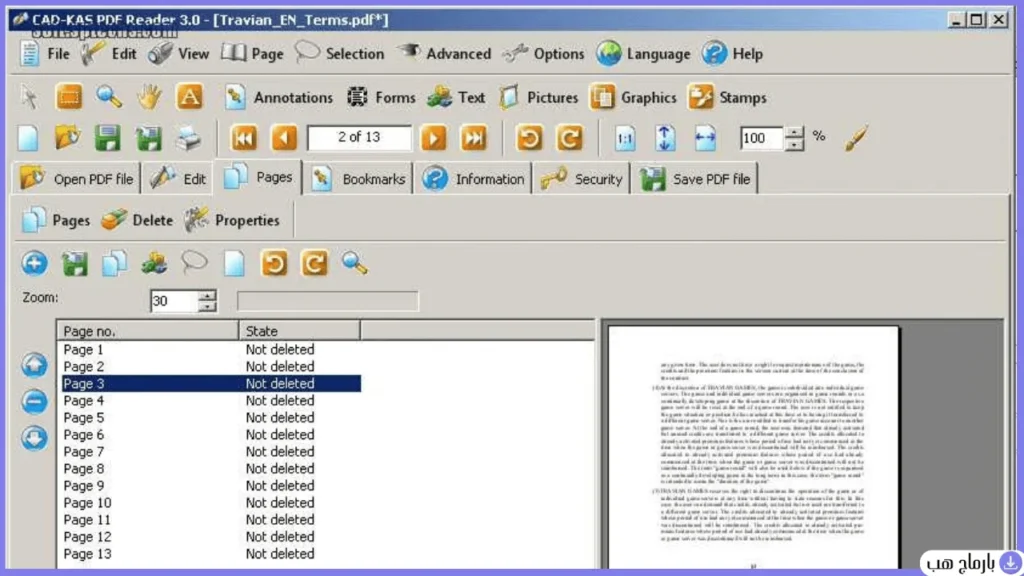
Task: Open the Help menu
Action: (732, 54)
